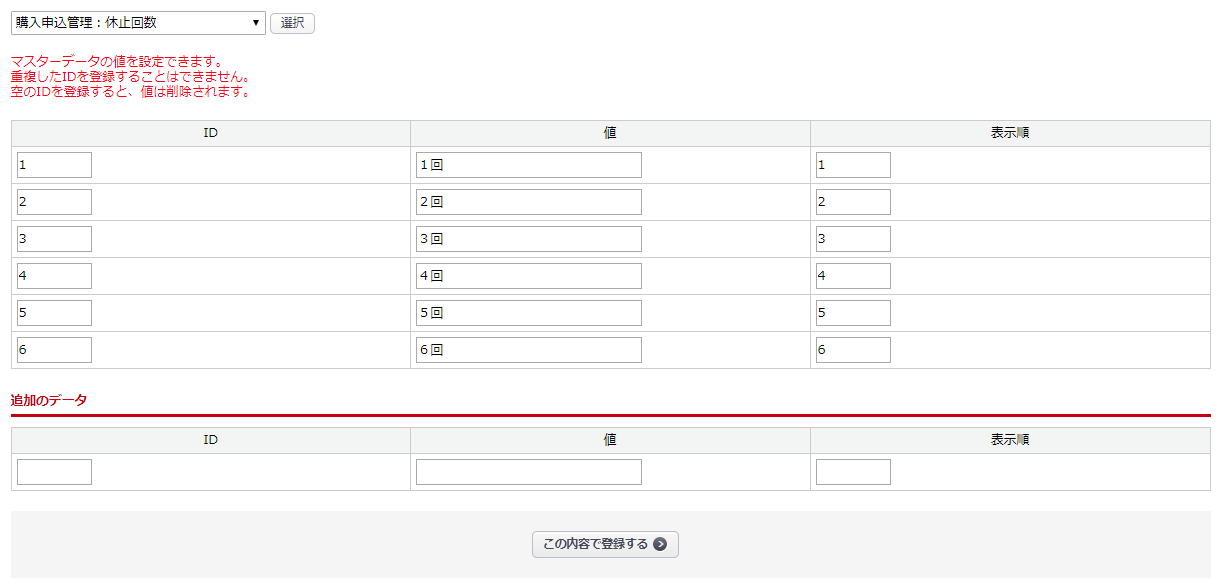Click the display order field of row 3
Viewport: 1218px width, 584px height.
[x=853, y=239]
